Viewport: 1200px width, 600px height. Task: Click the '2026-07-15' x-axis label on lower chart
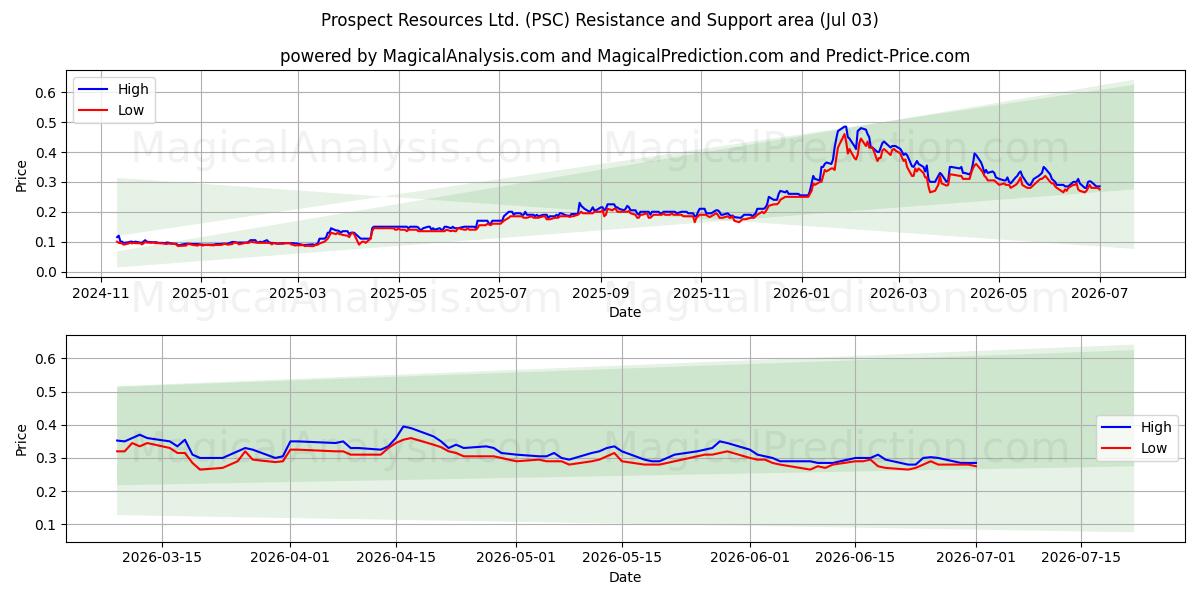(x=1081, y=559)
